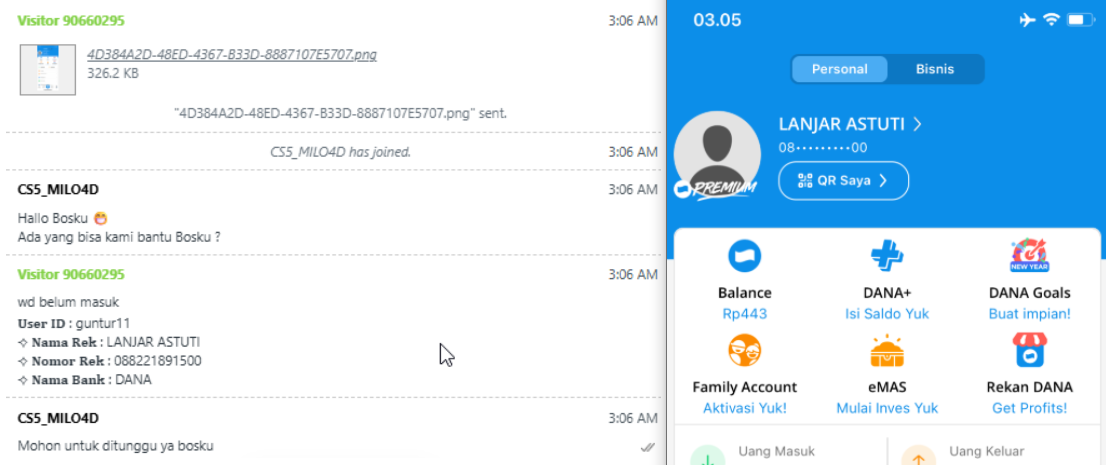Screen dimensions: 1106x465
Task: Open the QR Saya button
Action: pyautogui.click(x=843, y=181)
